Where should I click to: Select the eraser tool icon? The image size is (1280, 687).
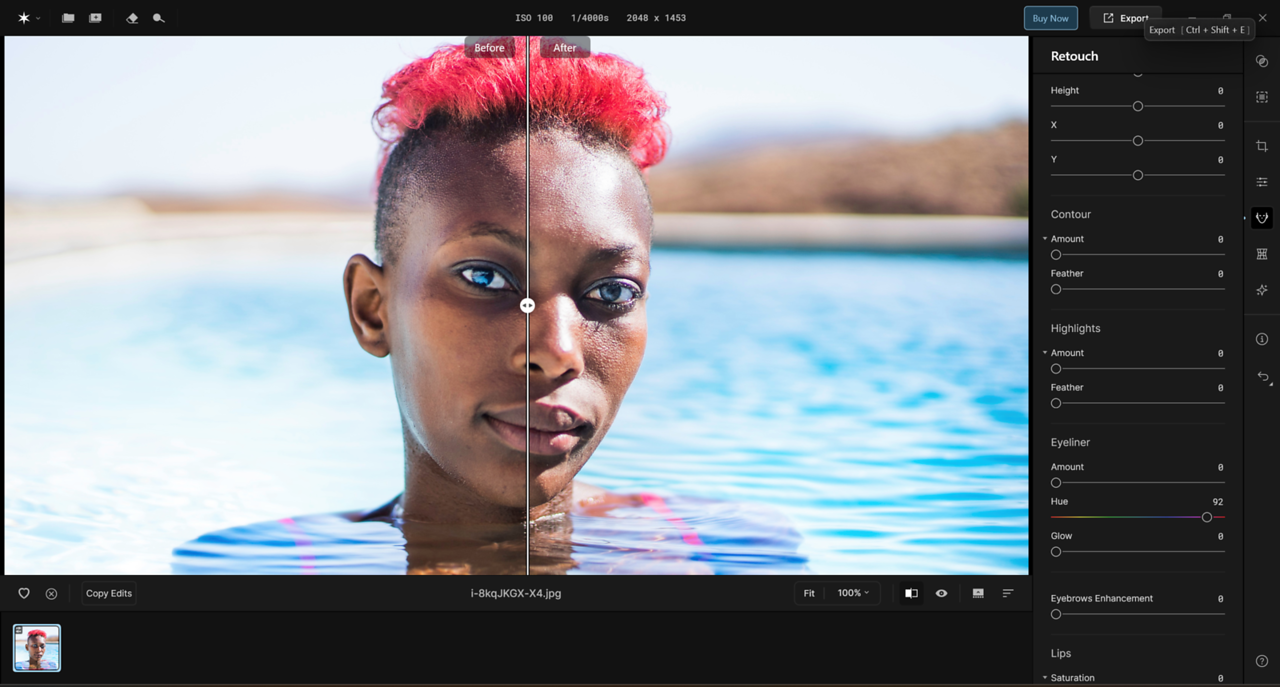click(131, 18)
